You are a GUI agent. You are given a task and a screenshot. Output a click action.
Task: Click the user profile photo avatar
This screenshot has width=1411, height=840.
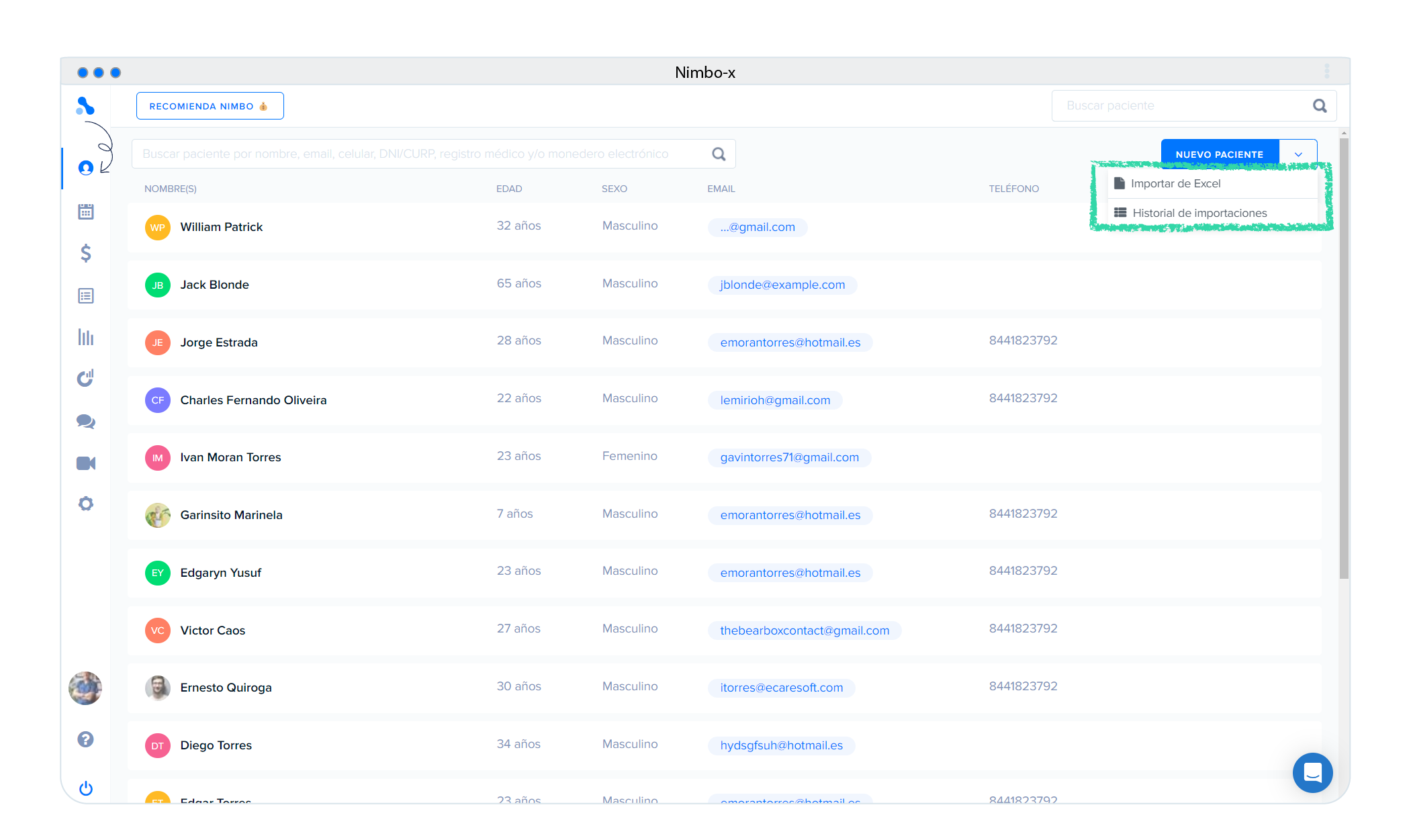point(85,688)
